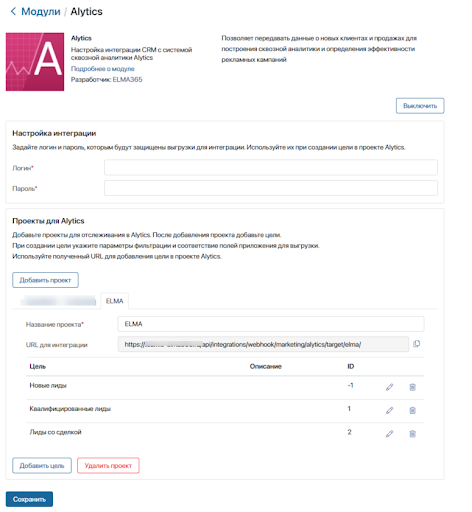Click the Добавить проект button
Screen dimensions: 472x512
point(45,280)
